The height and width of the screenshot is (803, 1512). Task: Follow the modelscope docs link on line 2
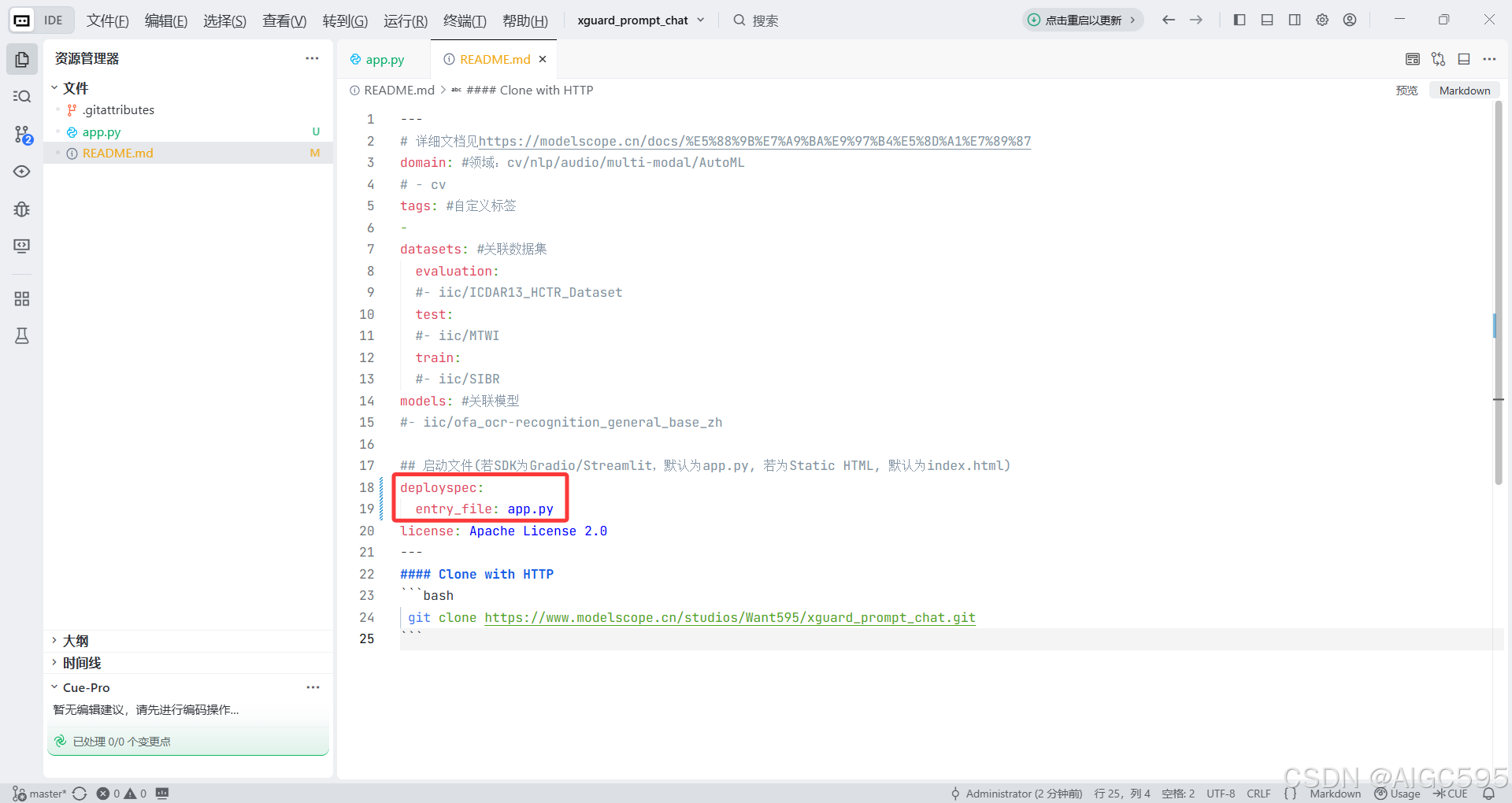coord(754,141)
